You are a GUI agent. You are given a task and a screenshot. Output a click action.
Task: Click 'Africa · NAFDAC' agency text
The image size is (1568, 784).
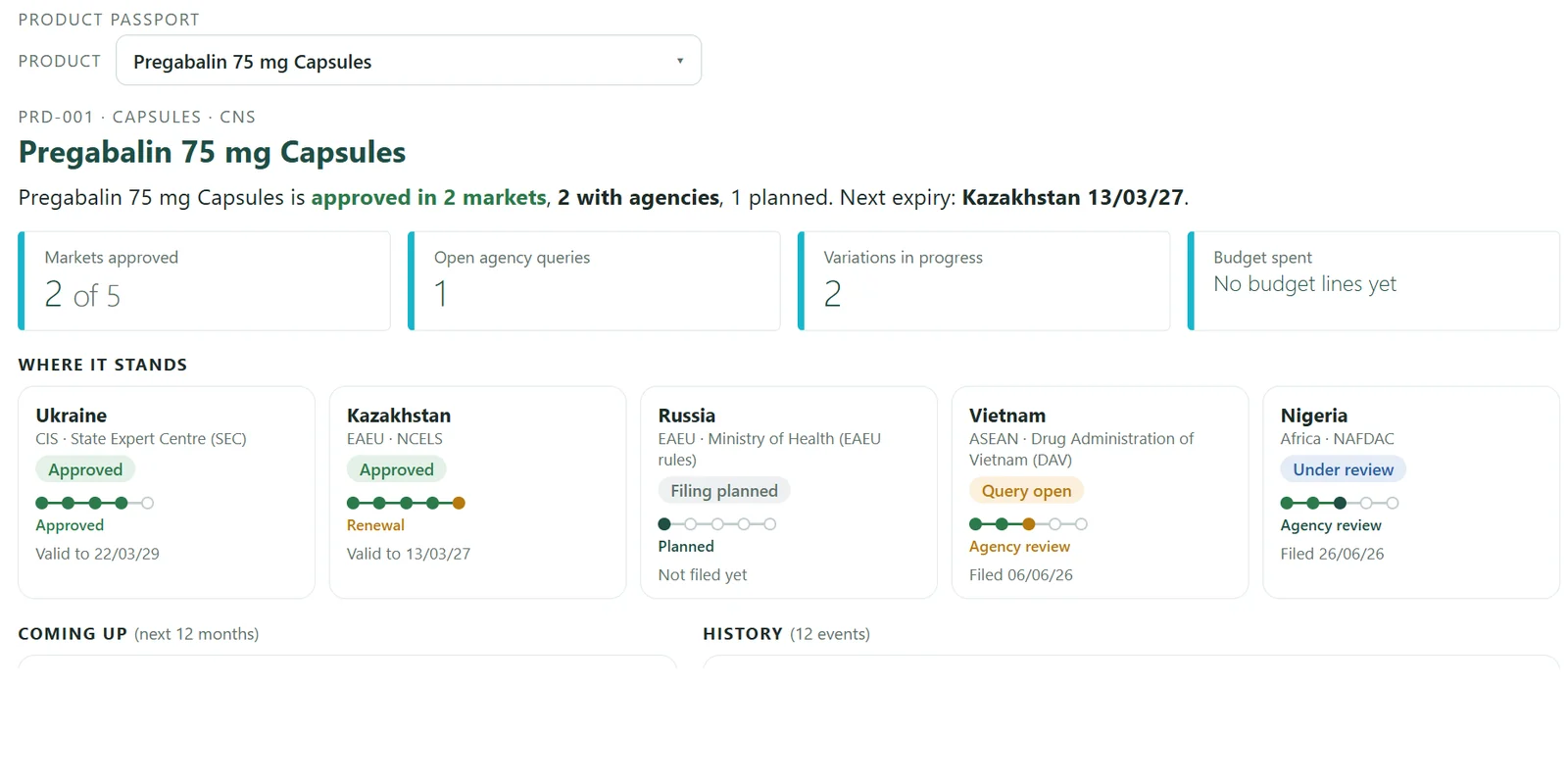click(1337, 439)
